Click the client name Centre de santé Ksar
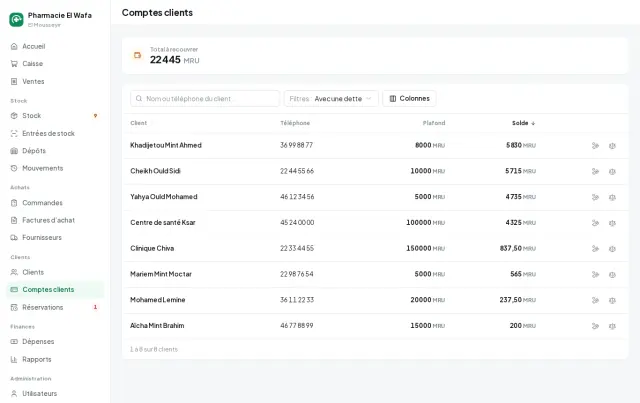 coord(162,222)
